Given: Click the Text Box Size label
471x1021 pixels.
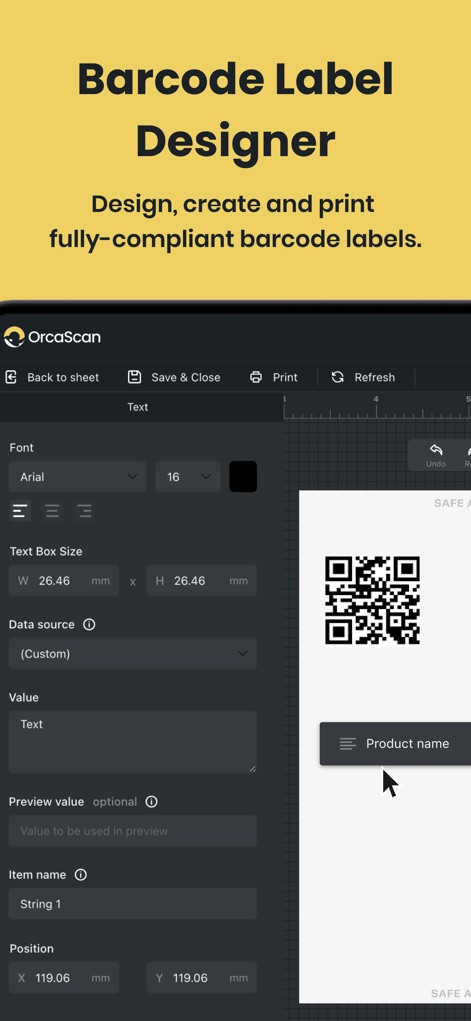Looking at the screenshot, I should point(46,552).
